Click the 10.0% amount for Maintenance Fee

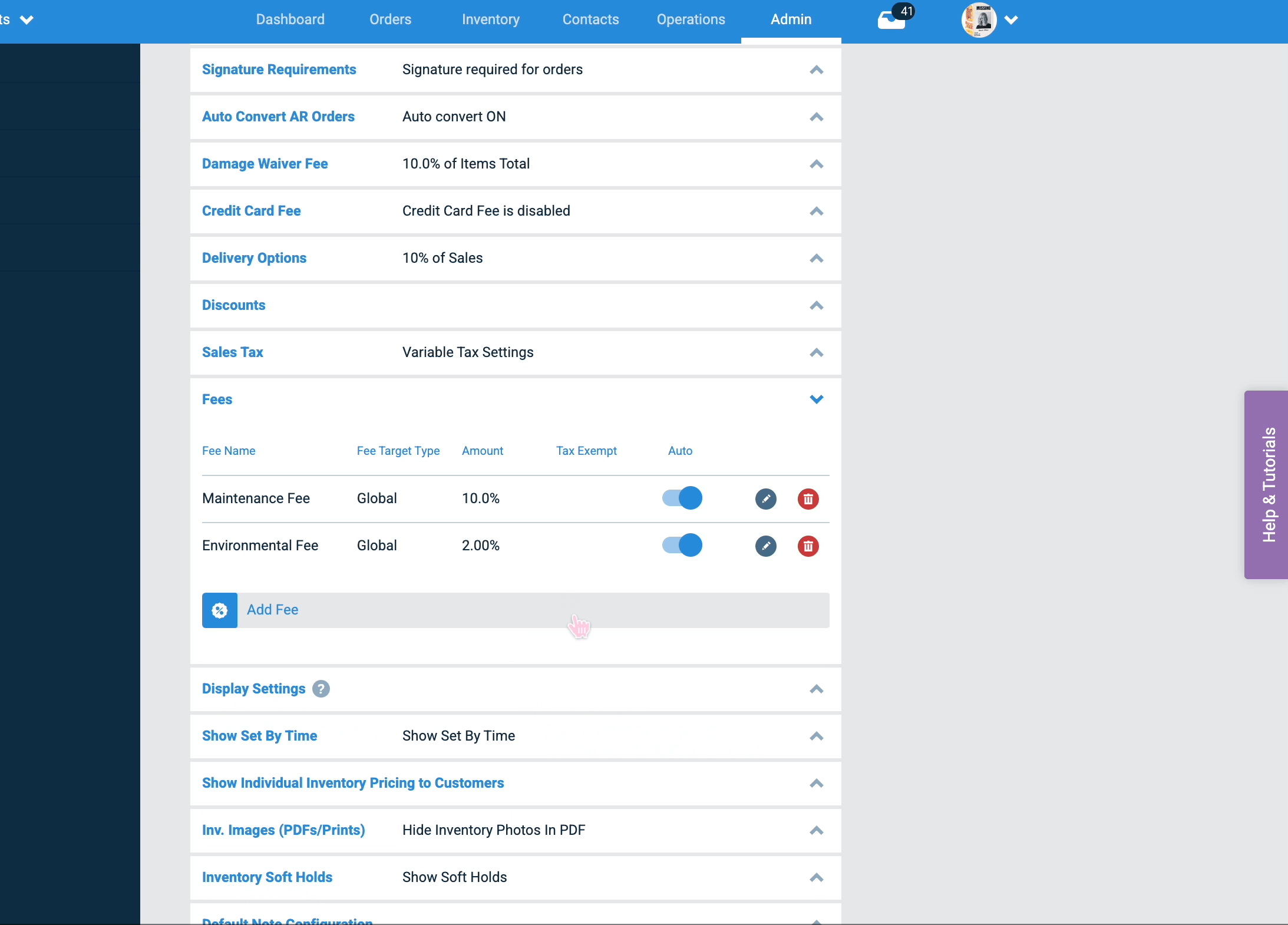tap(481, 498)
